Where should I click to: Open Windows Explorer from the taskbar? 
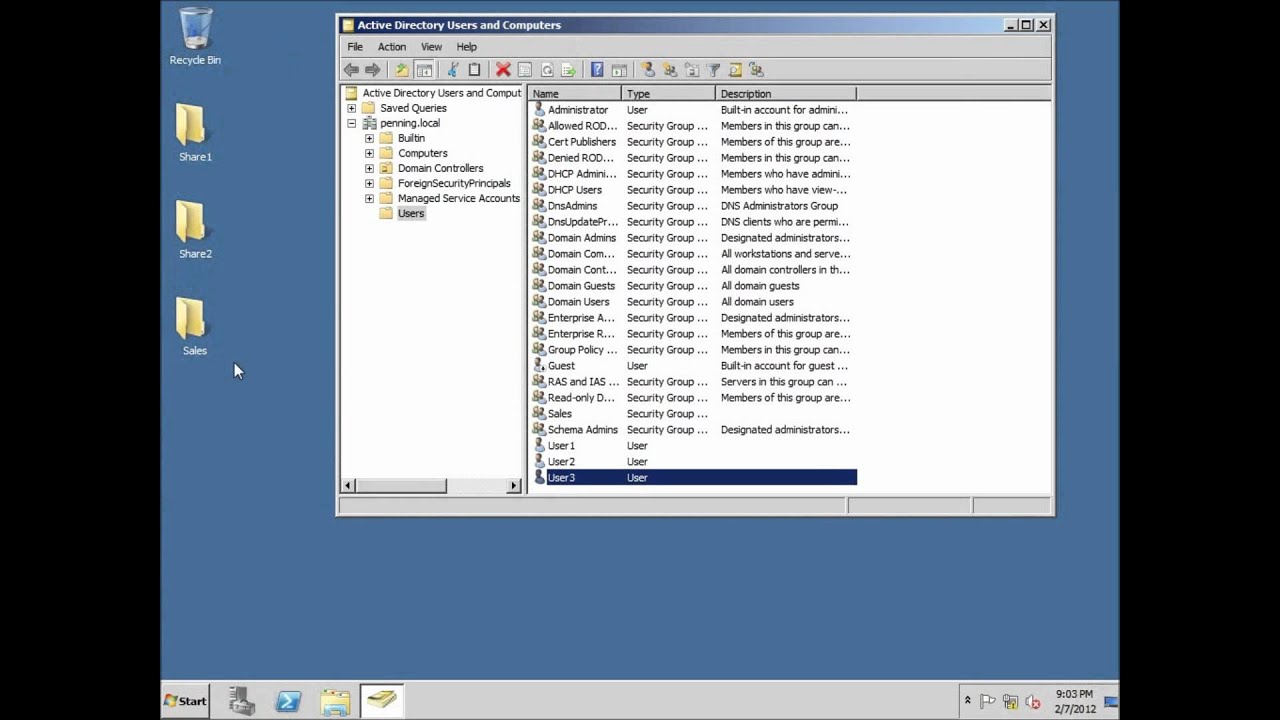point(335,701)
